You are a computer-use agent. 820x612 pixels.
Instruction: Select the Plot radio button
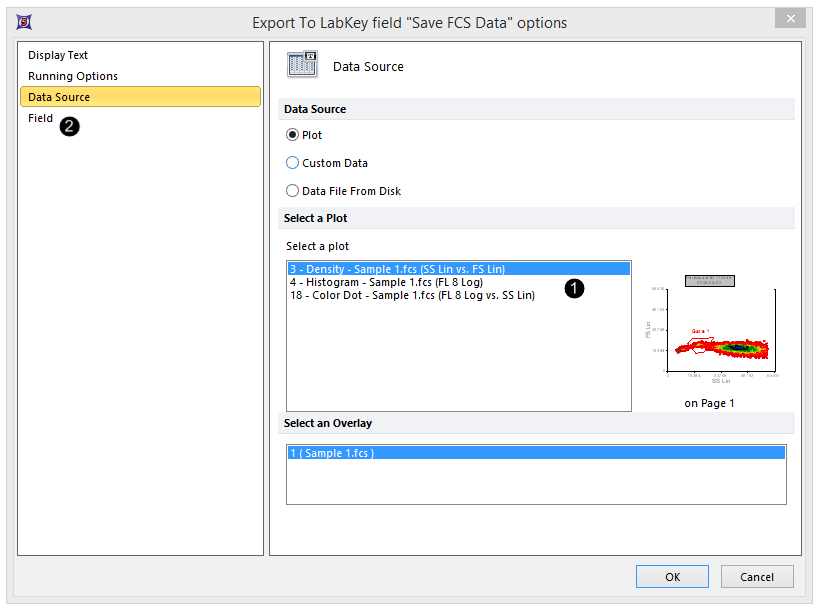(293, 135)
